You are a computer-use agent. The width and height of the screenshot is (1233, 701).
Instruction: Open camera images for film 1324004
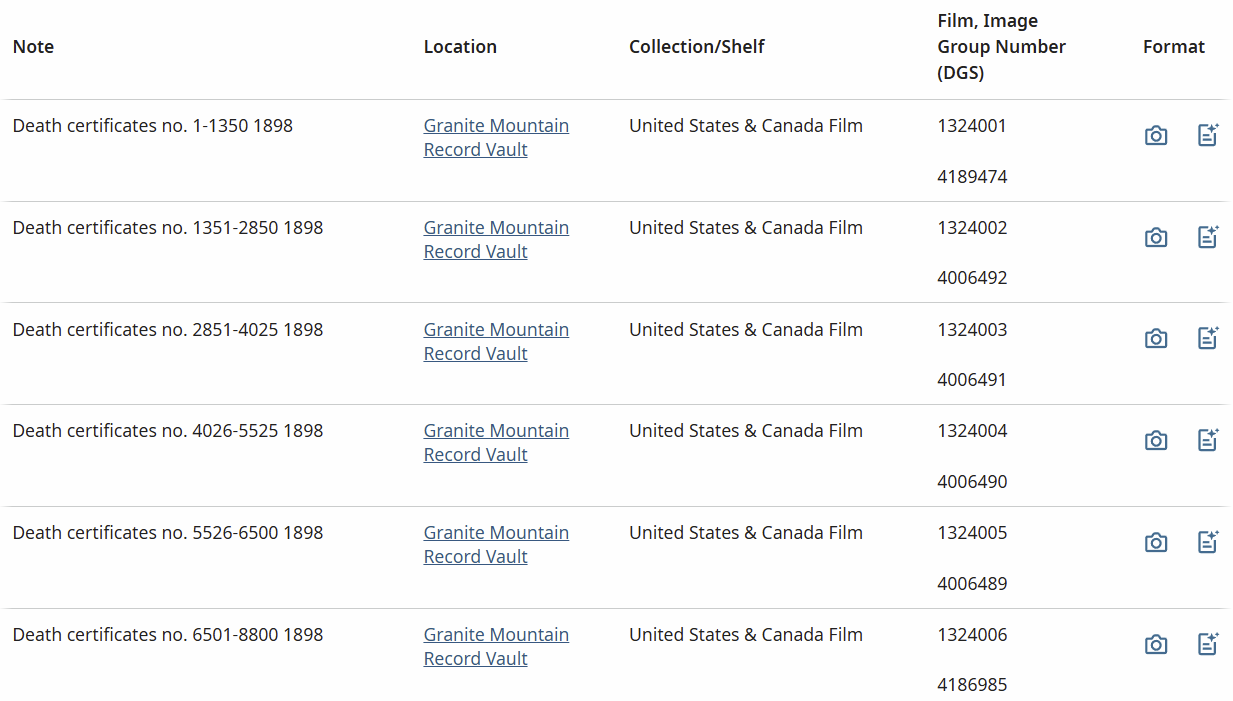pos(1156,440)
